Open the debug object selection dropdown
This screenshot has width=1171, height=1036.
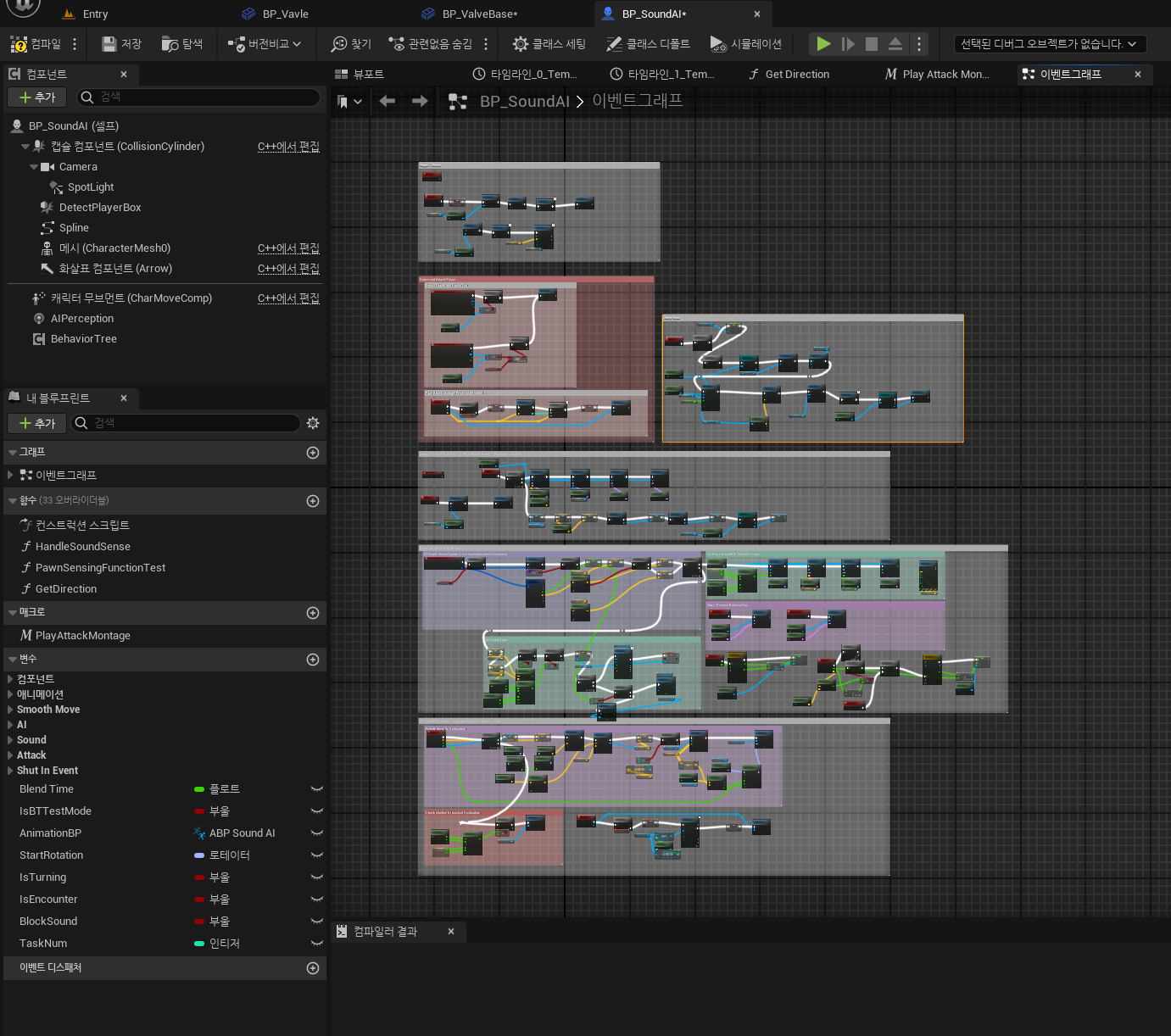tap(1049, 44)
